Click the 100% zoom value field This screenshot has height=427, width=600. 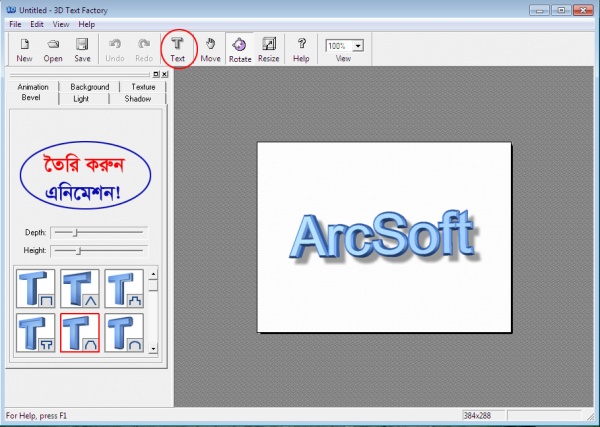pyautogui.click(x=339, y=46)
